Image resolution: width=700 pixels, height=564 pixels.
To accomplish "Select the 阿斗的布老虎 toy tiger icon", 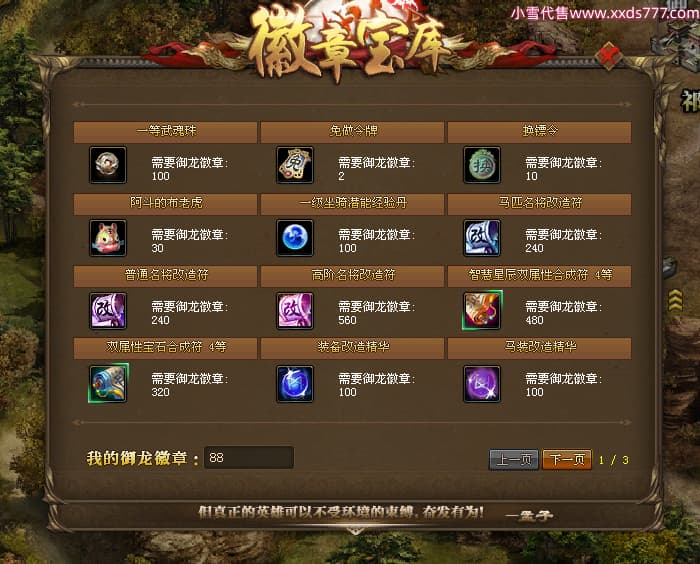I will coord(108,238).
